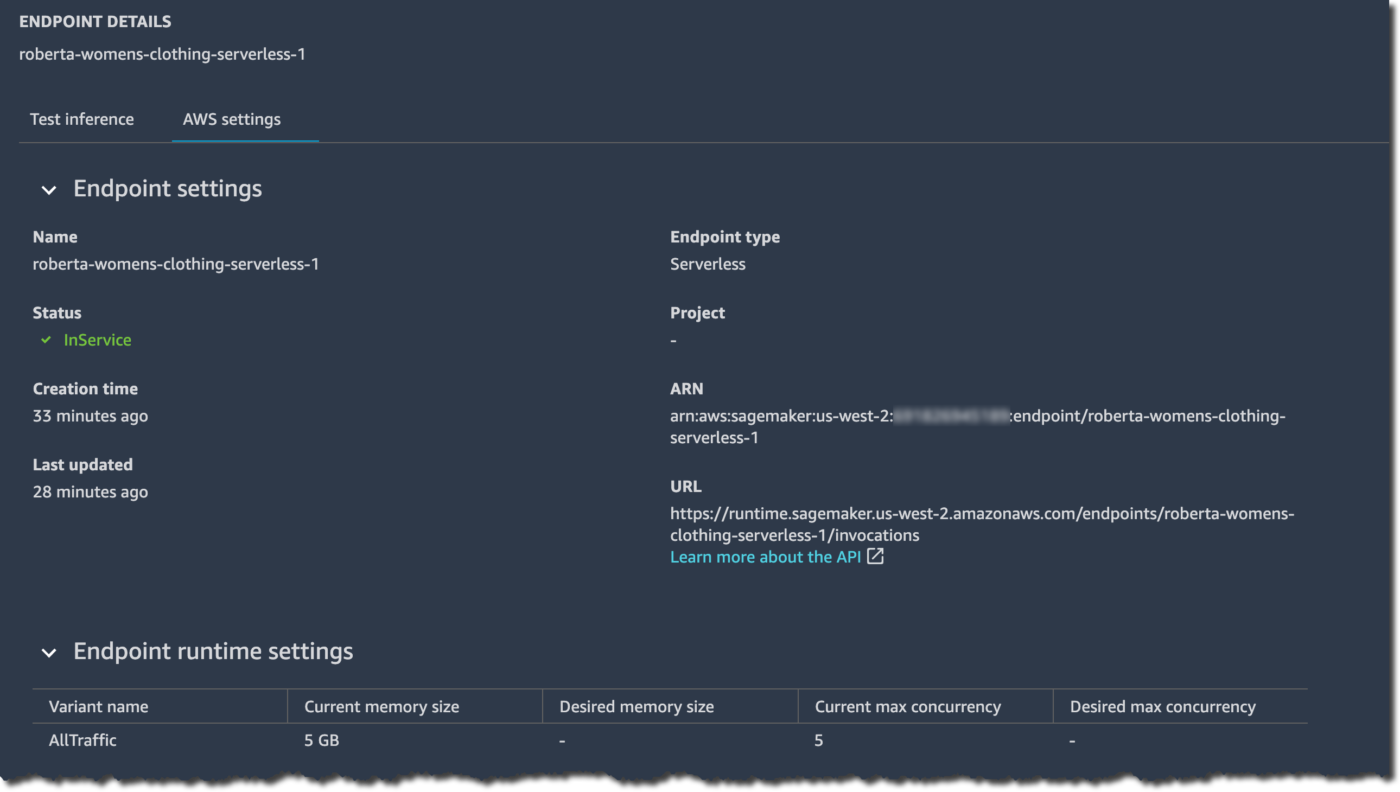The width and height of the screenshot is (1400, 792).
Task: Open the "Learn more about the API" link
Action: (x=766, y=556)
